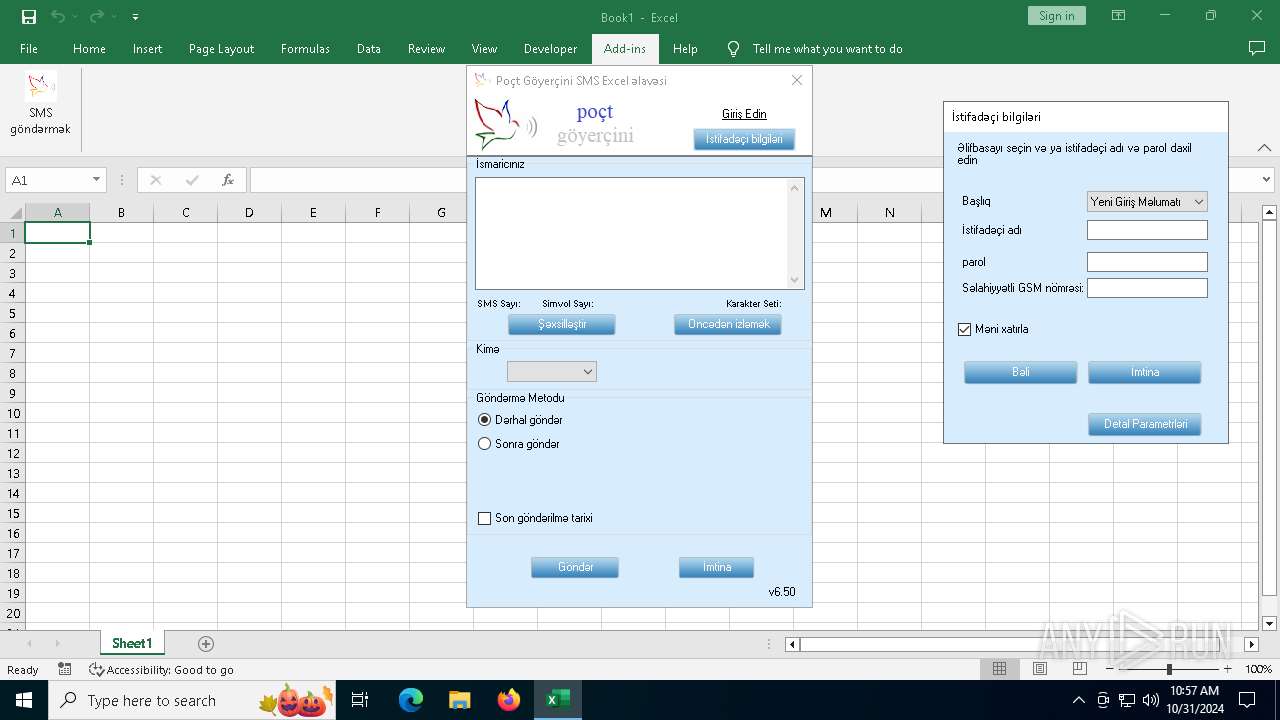
Task: Open the Başlıq dropdown Yeni Giriş Məlumatı
Action: (x=1147, y=201)
